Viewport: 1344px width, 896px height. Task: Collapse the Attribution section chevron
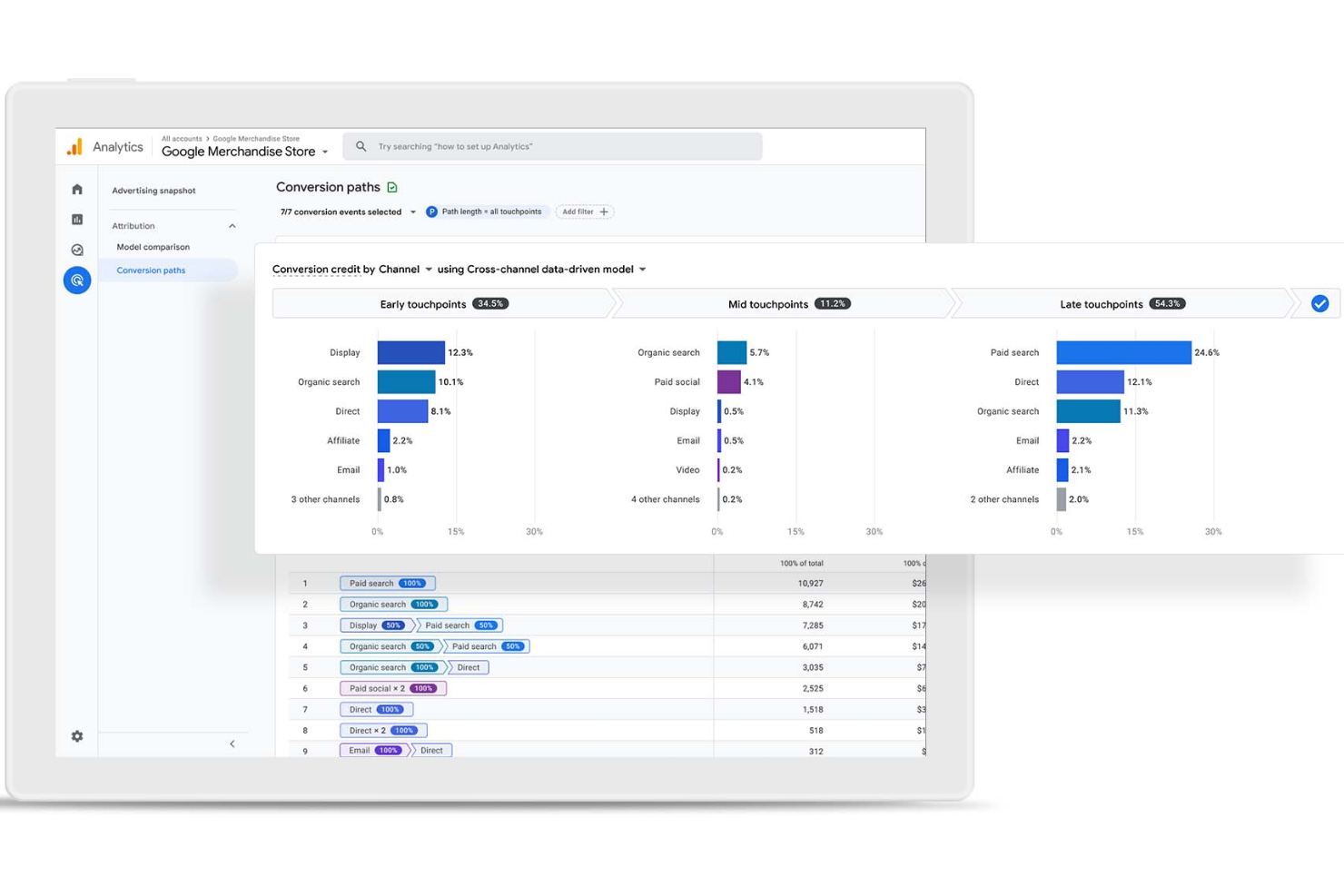tap(231, 225)
